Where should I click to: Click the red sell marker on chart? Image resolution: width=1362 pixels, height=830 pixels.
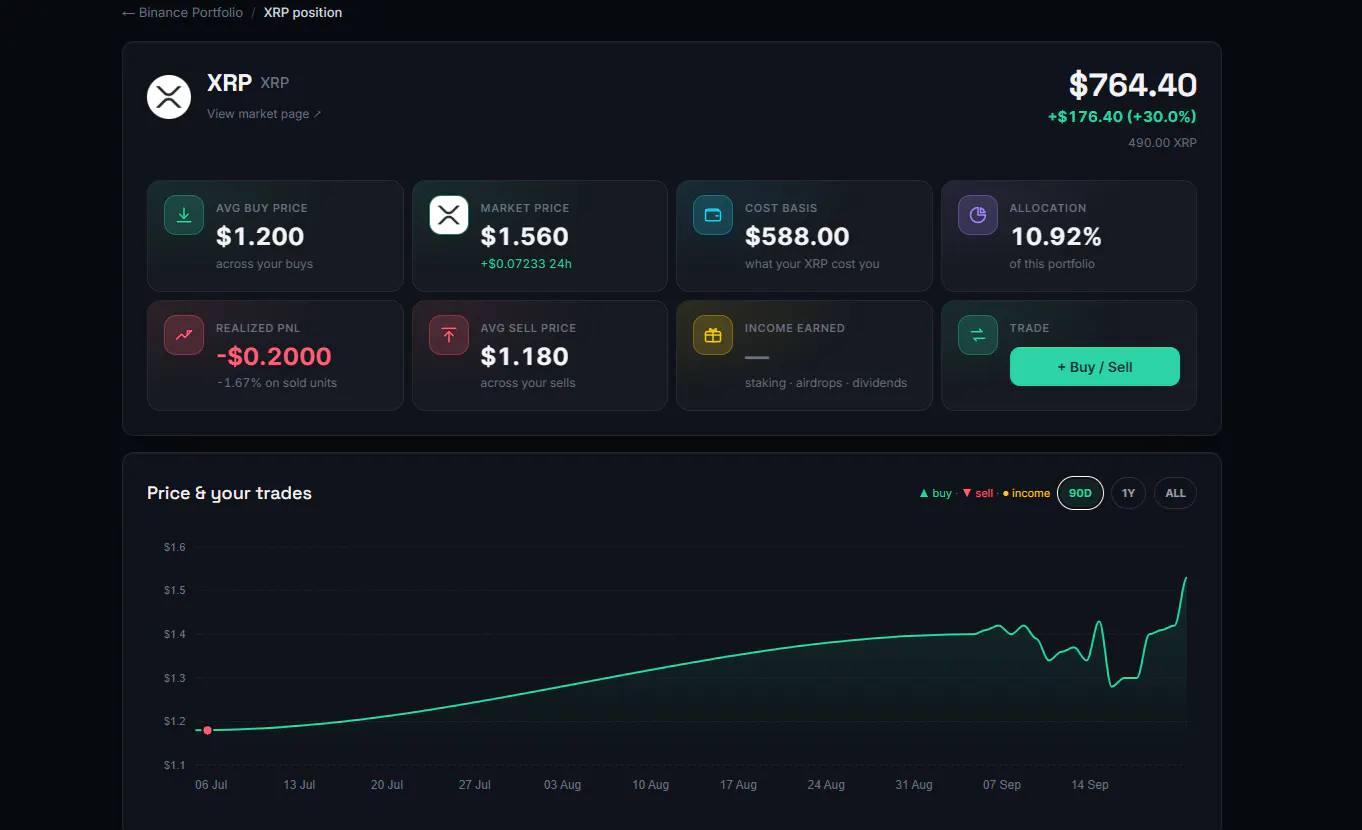[x=207, y=730]
